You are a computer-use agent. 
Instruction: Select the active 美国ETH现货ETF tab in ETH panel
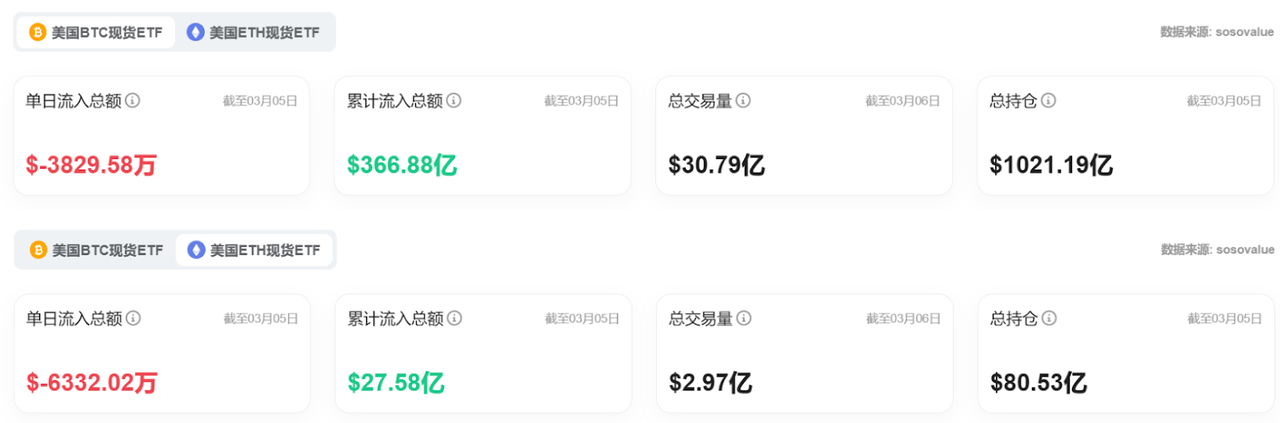pos(255,250)
